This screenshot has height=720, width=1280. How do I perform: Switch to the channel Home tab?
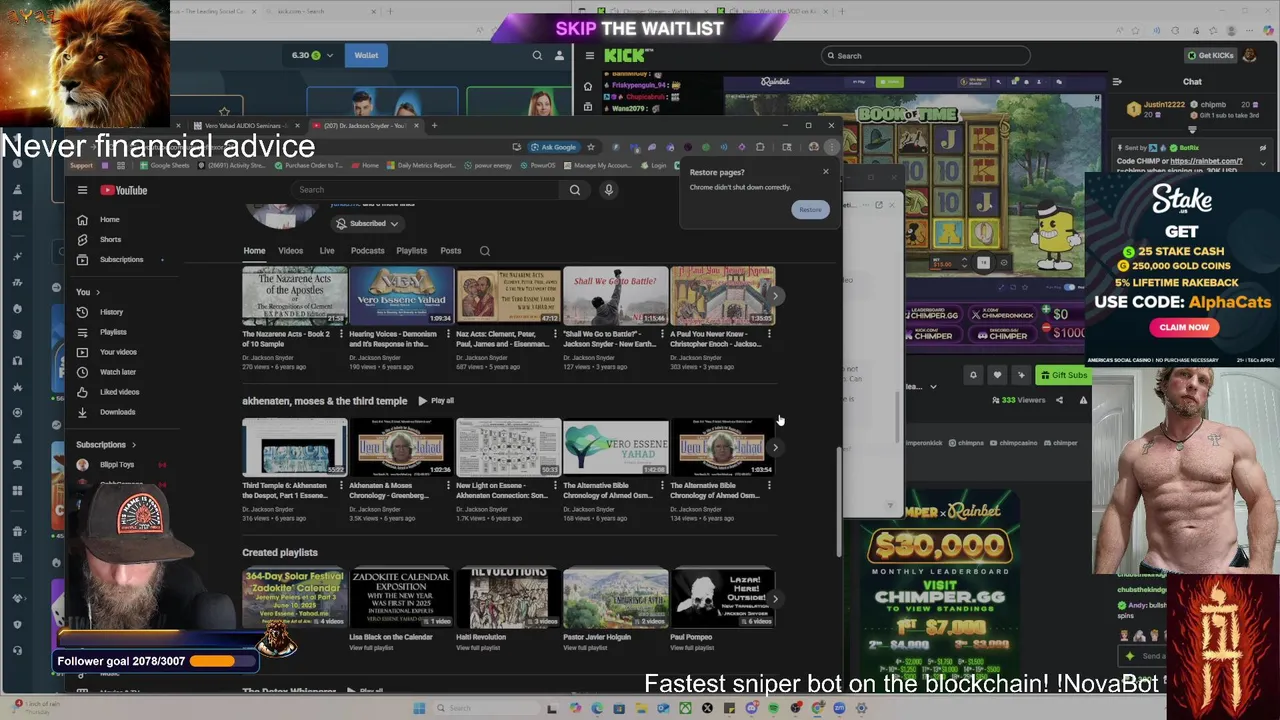(254, 251)
